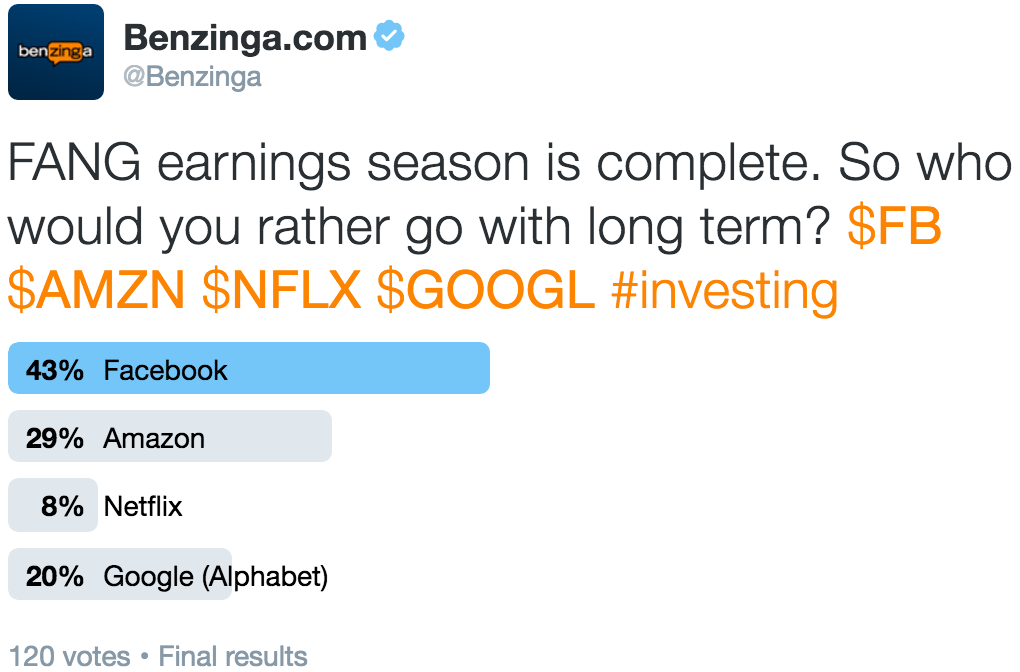The width and height of the screenshot is (1020, 672).
Task: Click the 43% percentage label
Action: click(55, 370)
